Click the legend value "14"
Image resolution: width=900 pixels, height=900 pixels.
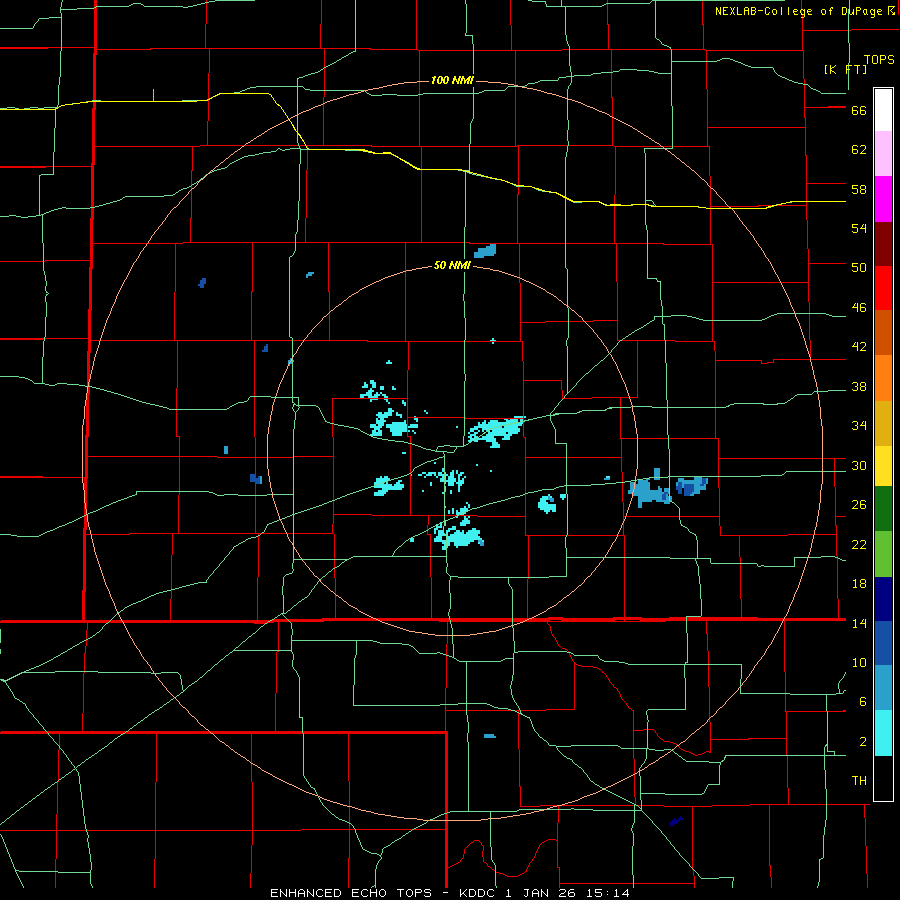[859, 623]
